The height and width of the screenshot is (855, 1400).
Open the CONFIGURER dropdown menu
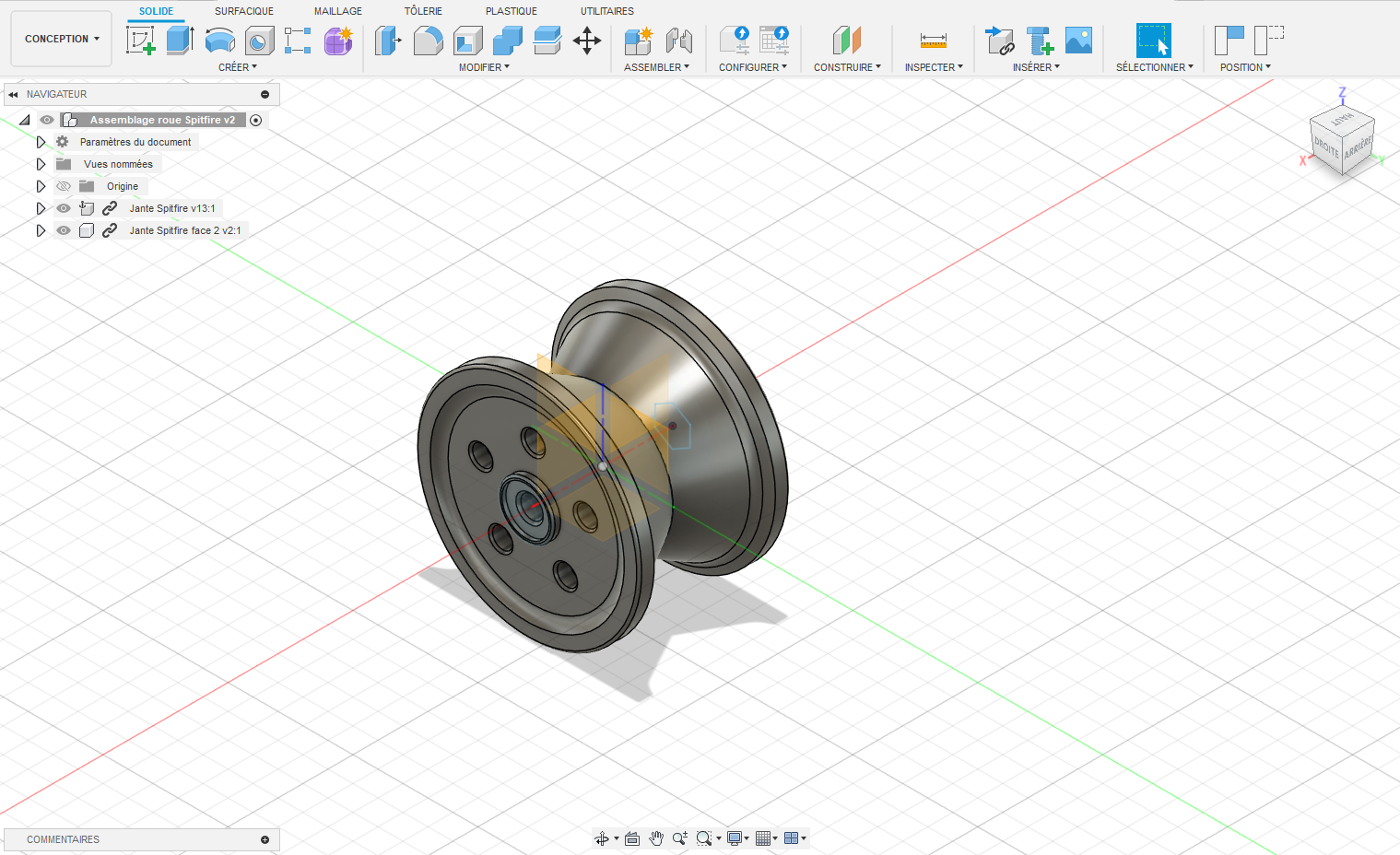tap(753, 67)
